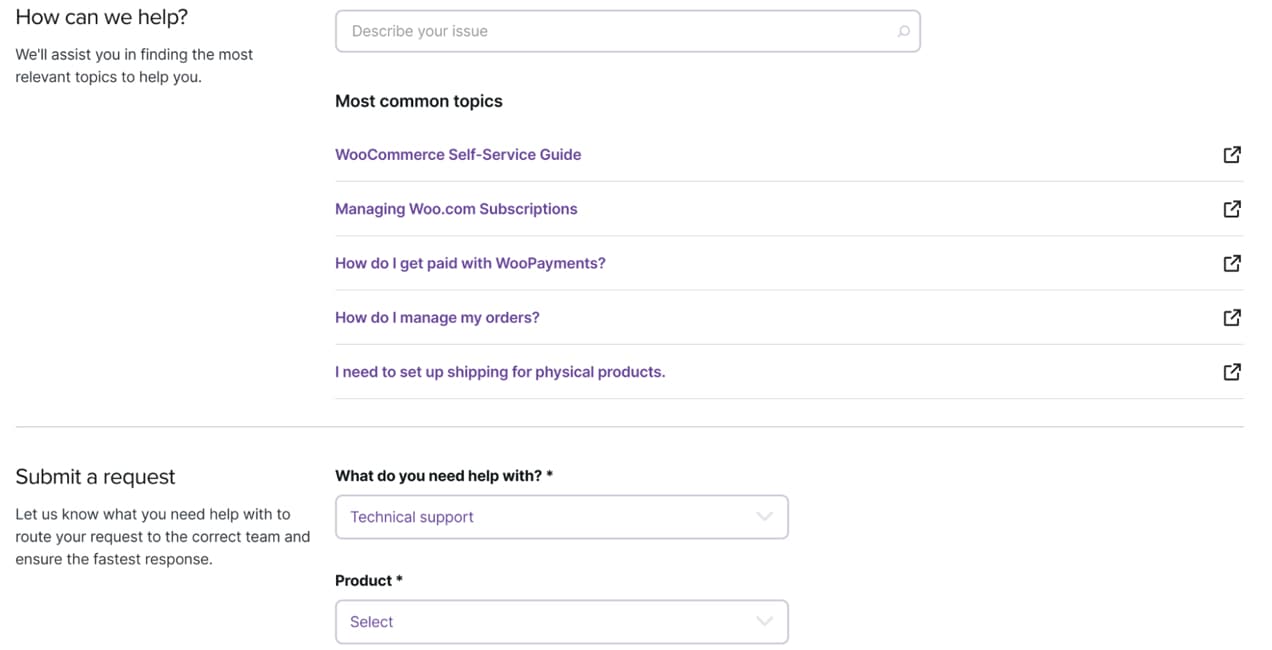Click the Product field label

[x=369, y=581]
